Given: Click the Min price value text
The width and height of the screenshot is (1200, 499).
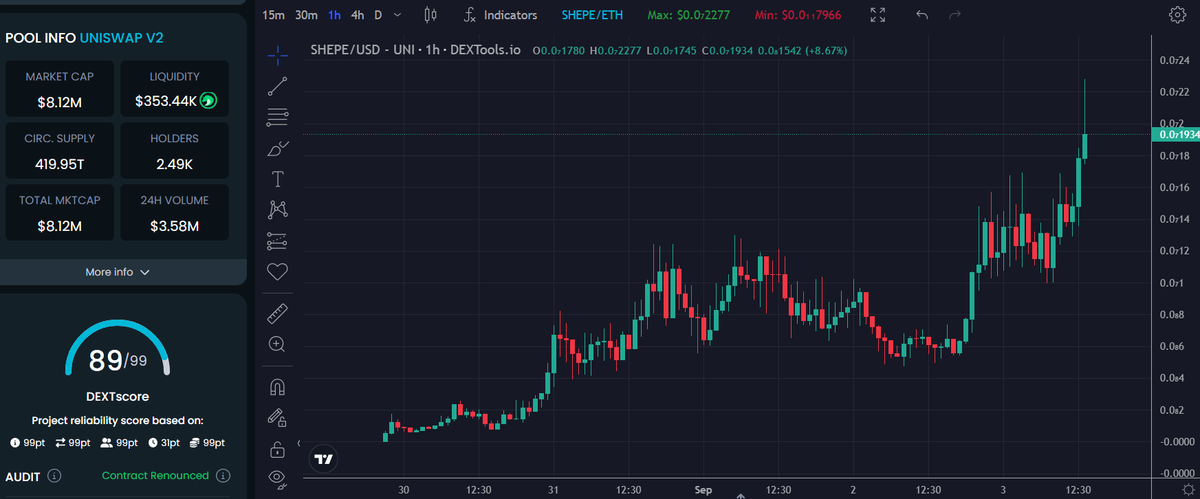Looking at the screenshot, I should [x=797, y=15].
